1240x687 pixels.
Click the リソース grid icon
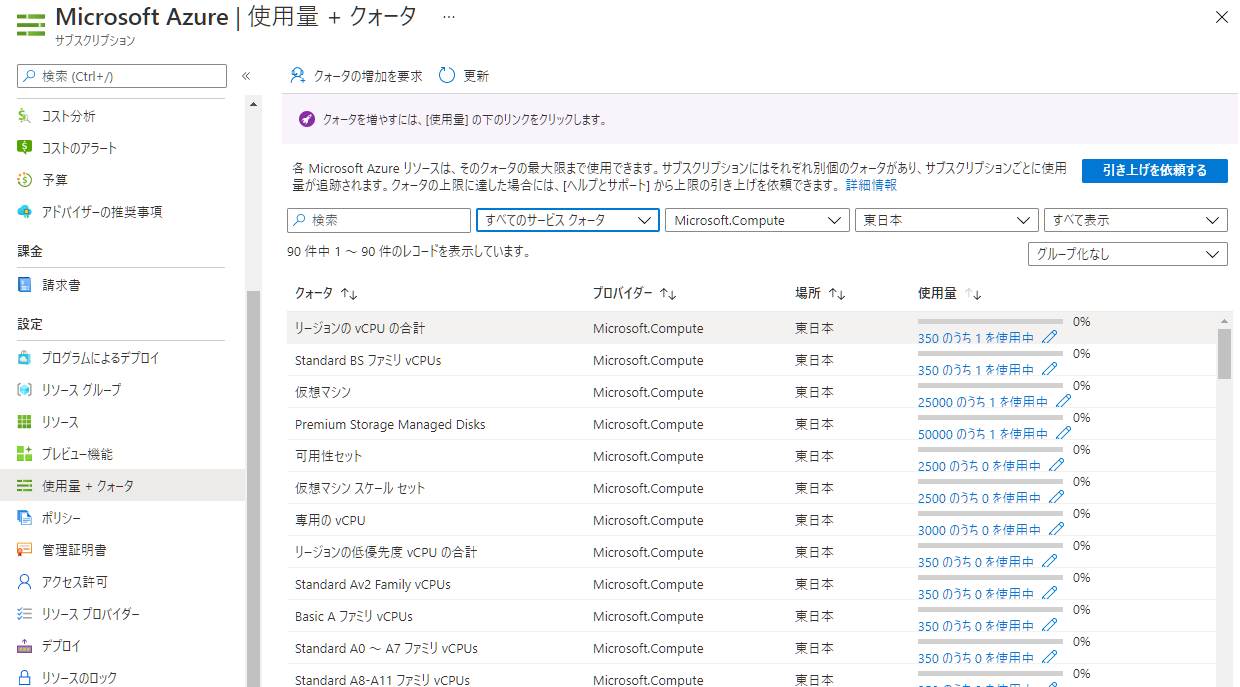point(25,422)
